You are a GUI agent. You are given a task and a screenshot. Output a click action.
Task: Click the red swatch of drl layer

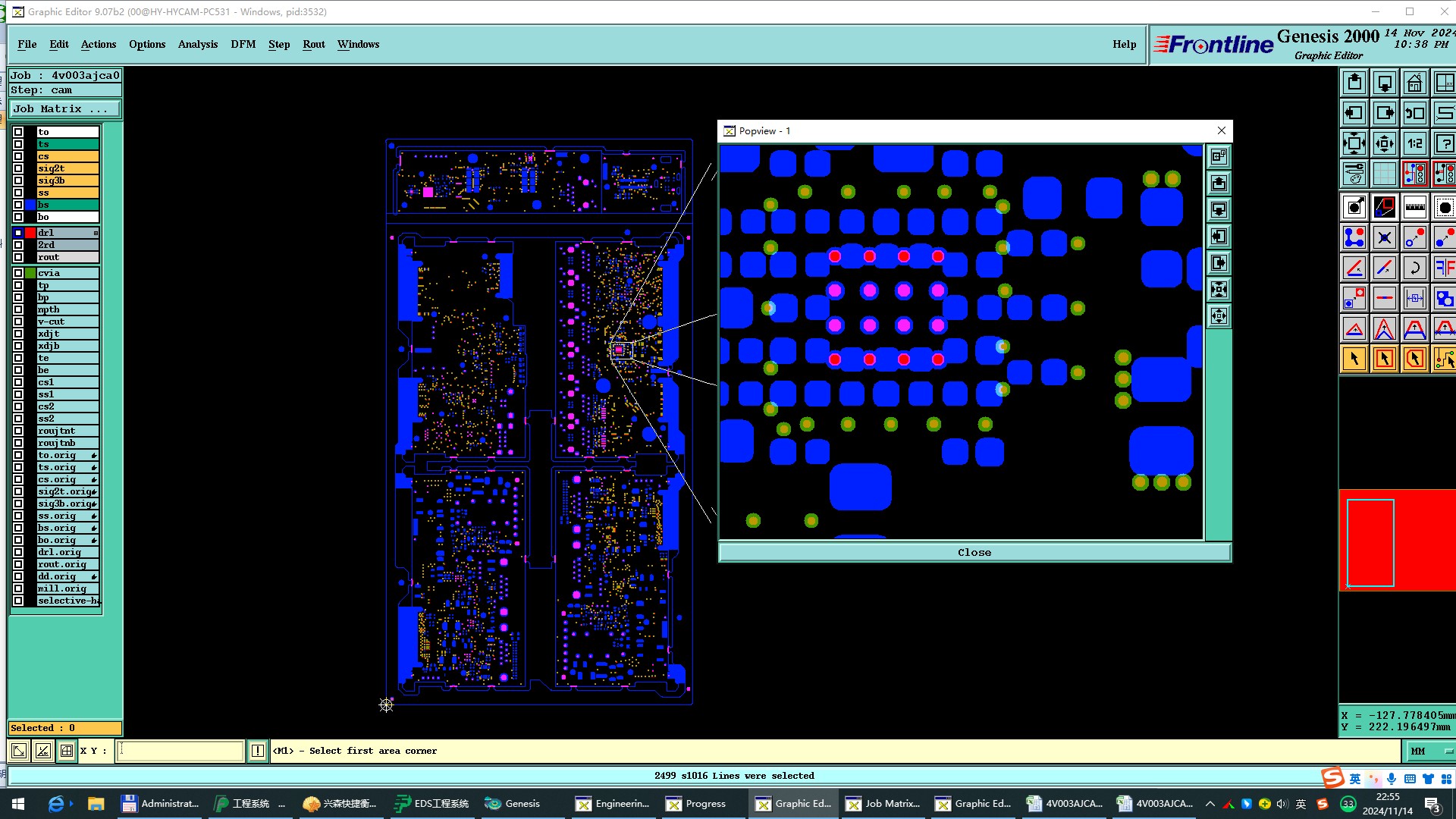pos(30,233)
